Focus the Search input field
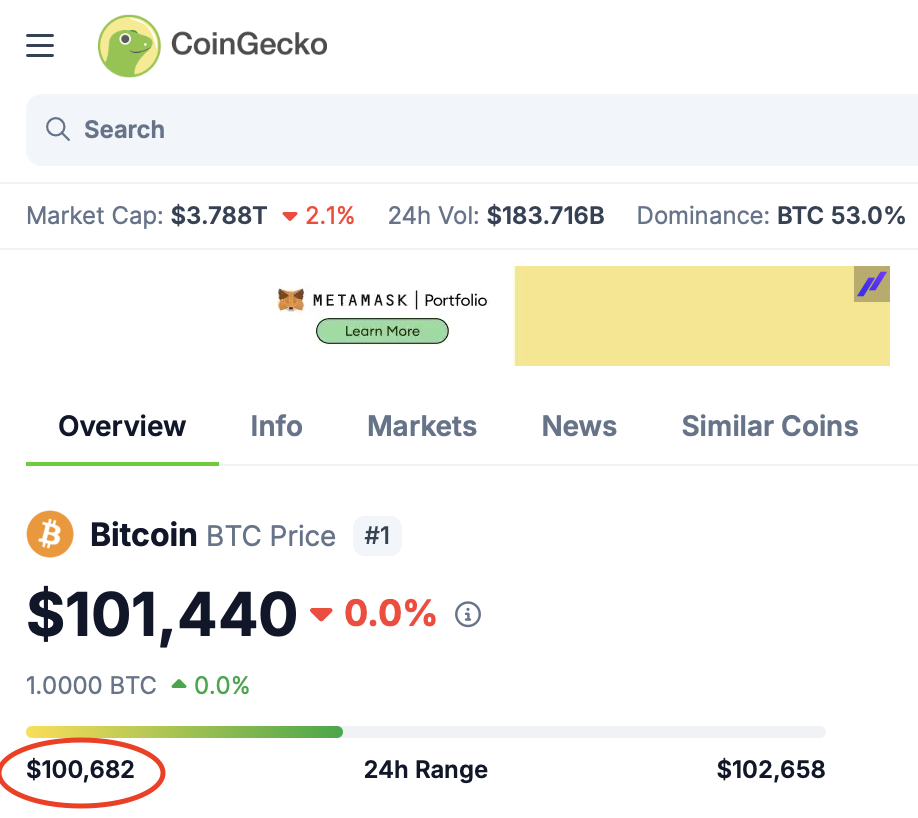Screen dimensions: 918x818 pyautogui.click(x=472, y=129)
